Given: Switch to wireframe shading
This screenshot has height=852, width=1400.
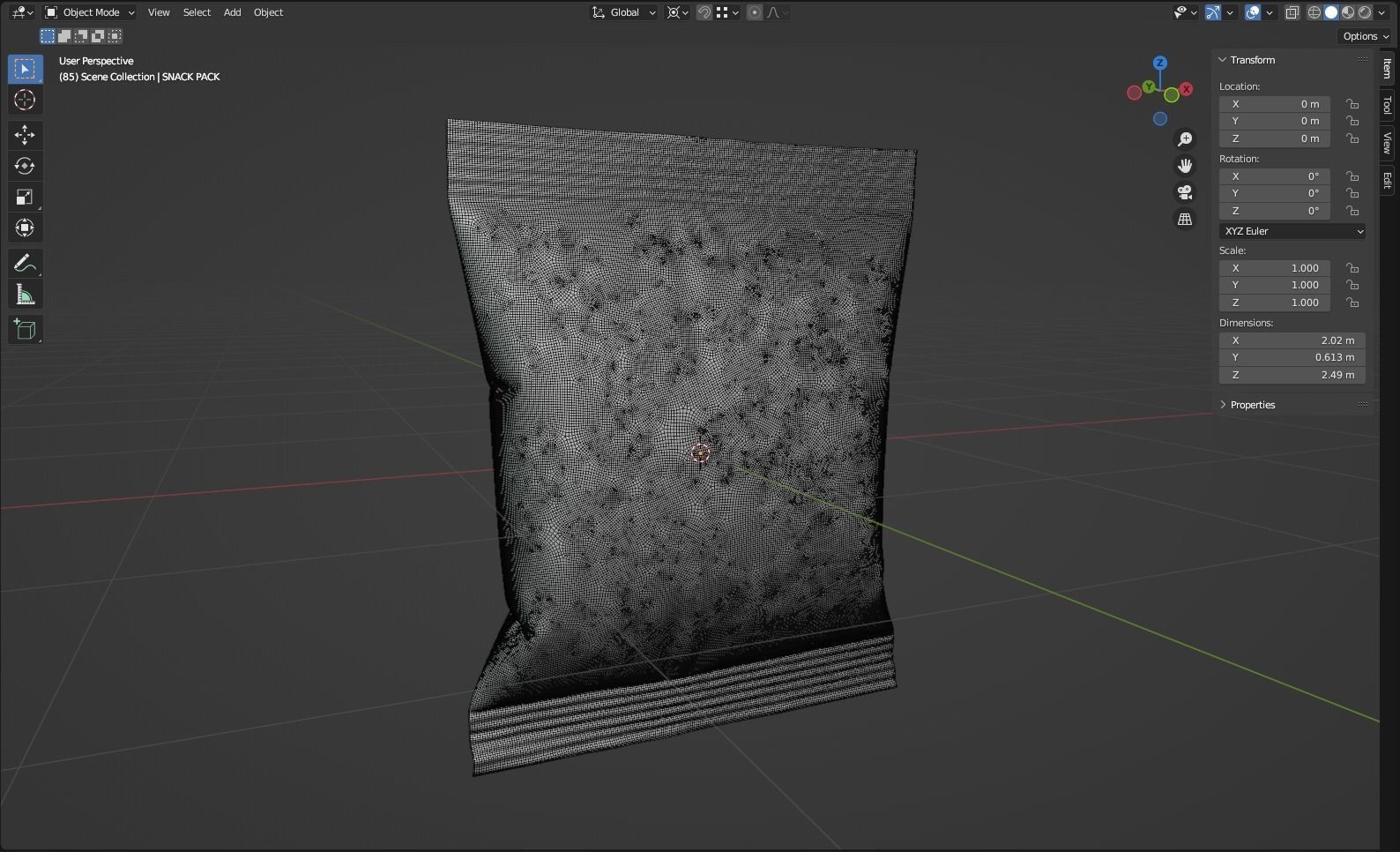Looking at the screenshot, I should point(1314,12).
